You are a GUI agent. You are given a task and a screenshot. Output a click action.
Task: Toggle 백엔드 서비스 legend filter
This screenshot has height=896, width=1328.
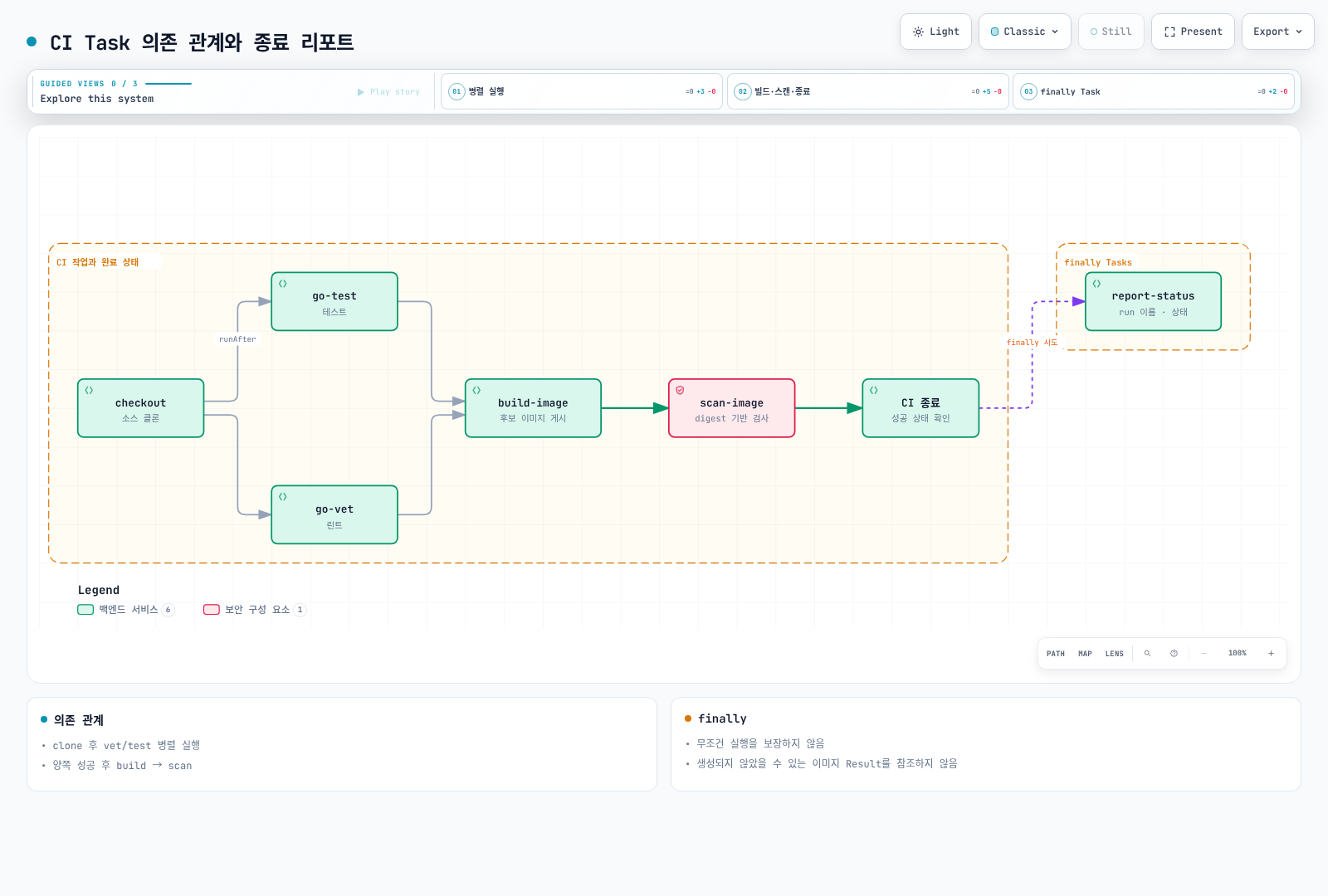[126, 610]
